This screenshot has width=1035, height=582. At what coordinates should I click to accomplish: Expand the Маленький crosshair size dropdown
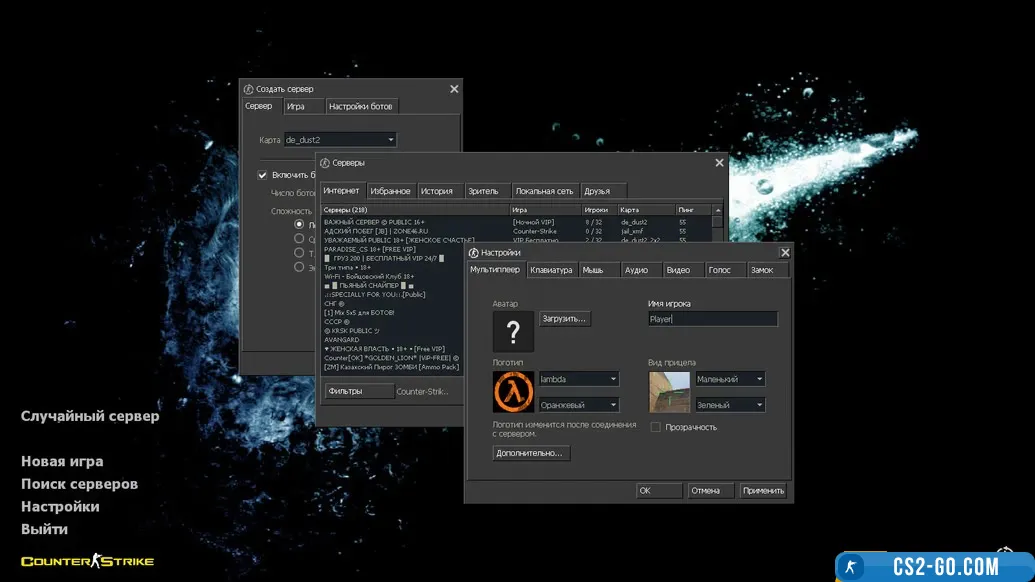coord(730,379)
